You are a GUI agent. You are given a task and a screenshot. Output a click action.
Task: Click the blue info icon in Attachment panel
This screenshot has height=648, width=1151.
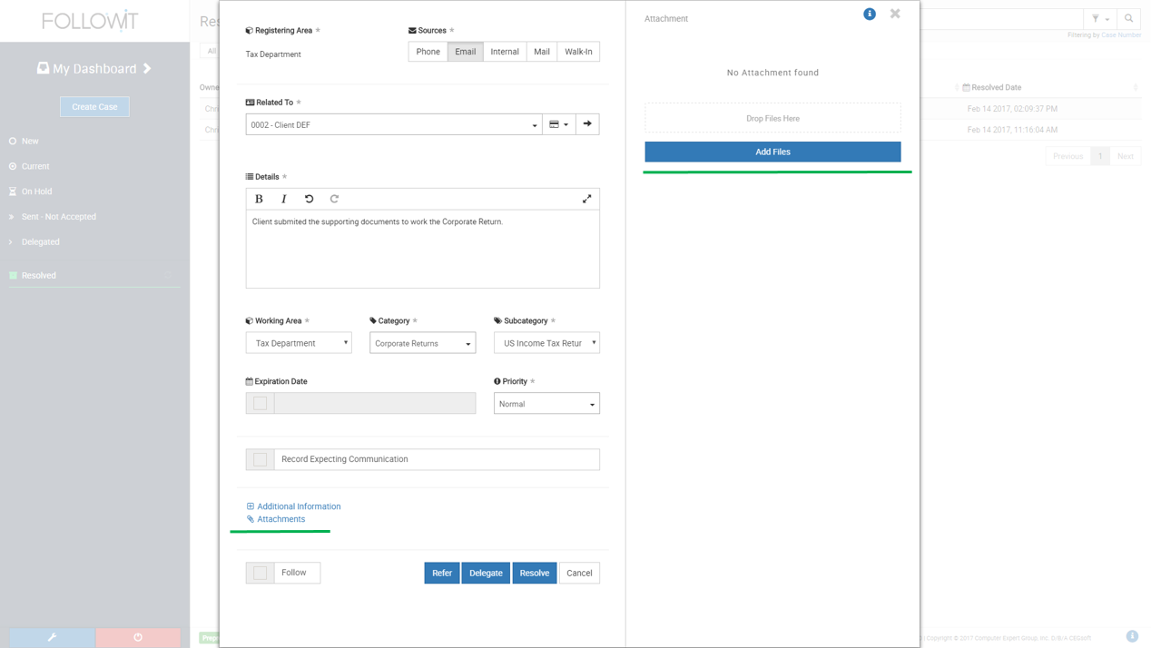(869, 14)
